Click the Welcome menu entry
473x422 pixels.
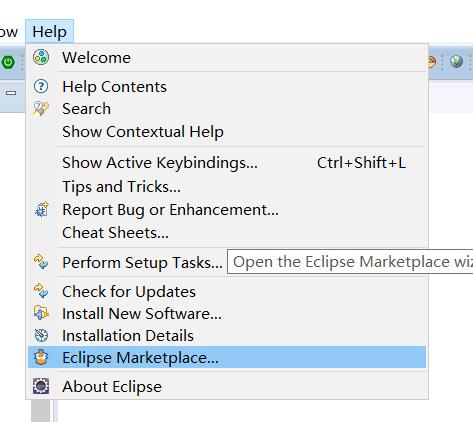[x=227, y=58]
